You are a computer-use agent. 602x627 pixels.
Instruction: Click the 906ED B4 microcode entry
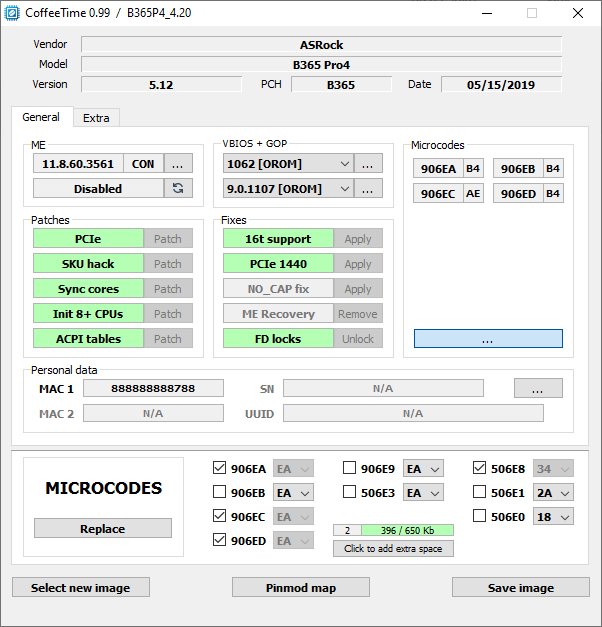pyautogui.click(x=528, y=194)
